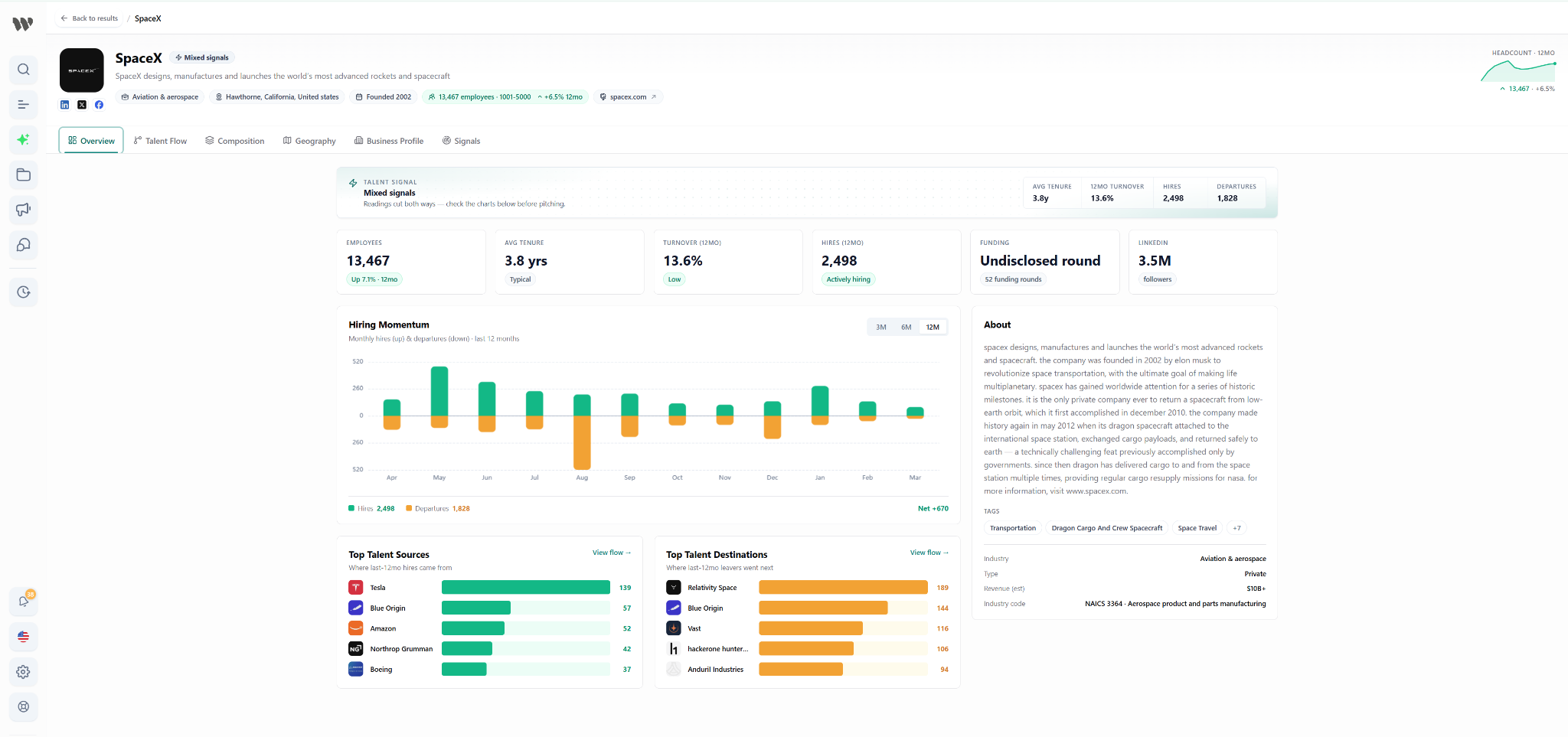Switch to the Signals tab
The image size is (1568, 737).
462,141
